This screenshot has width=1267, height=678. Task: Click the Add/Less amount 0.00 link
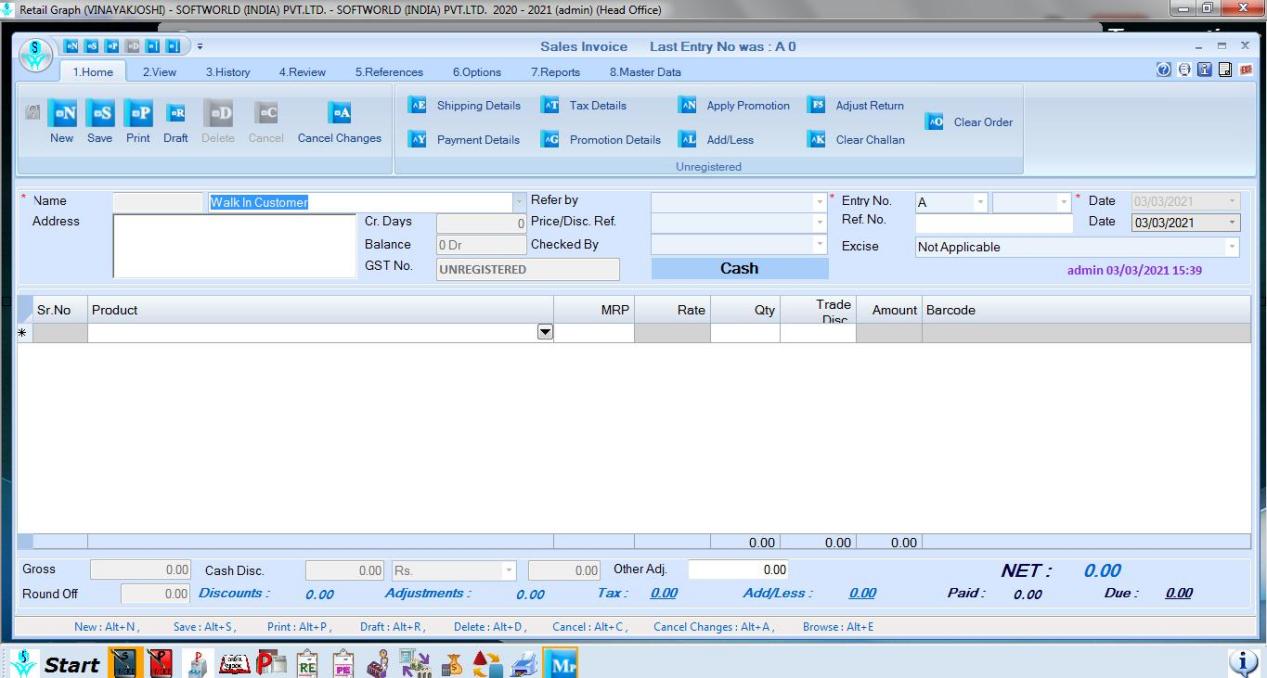pyautogui.click(x=862, y=593)
